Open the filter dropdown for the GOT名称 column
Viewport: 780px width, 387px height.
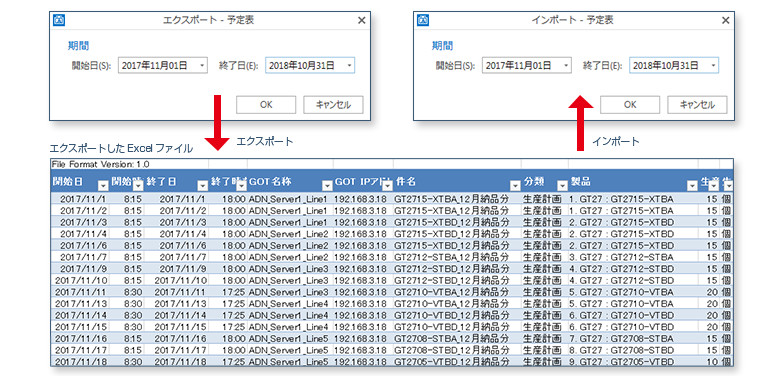coord(327,186)
